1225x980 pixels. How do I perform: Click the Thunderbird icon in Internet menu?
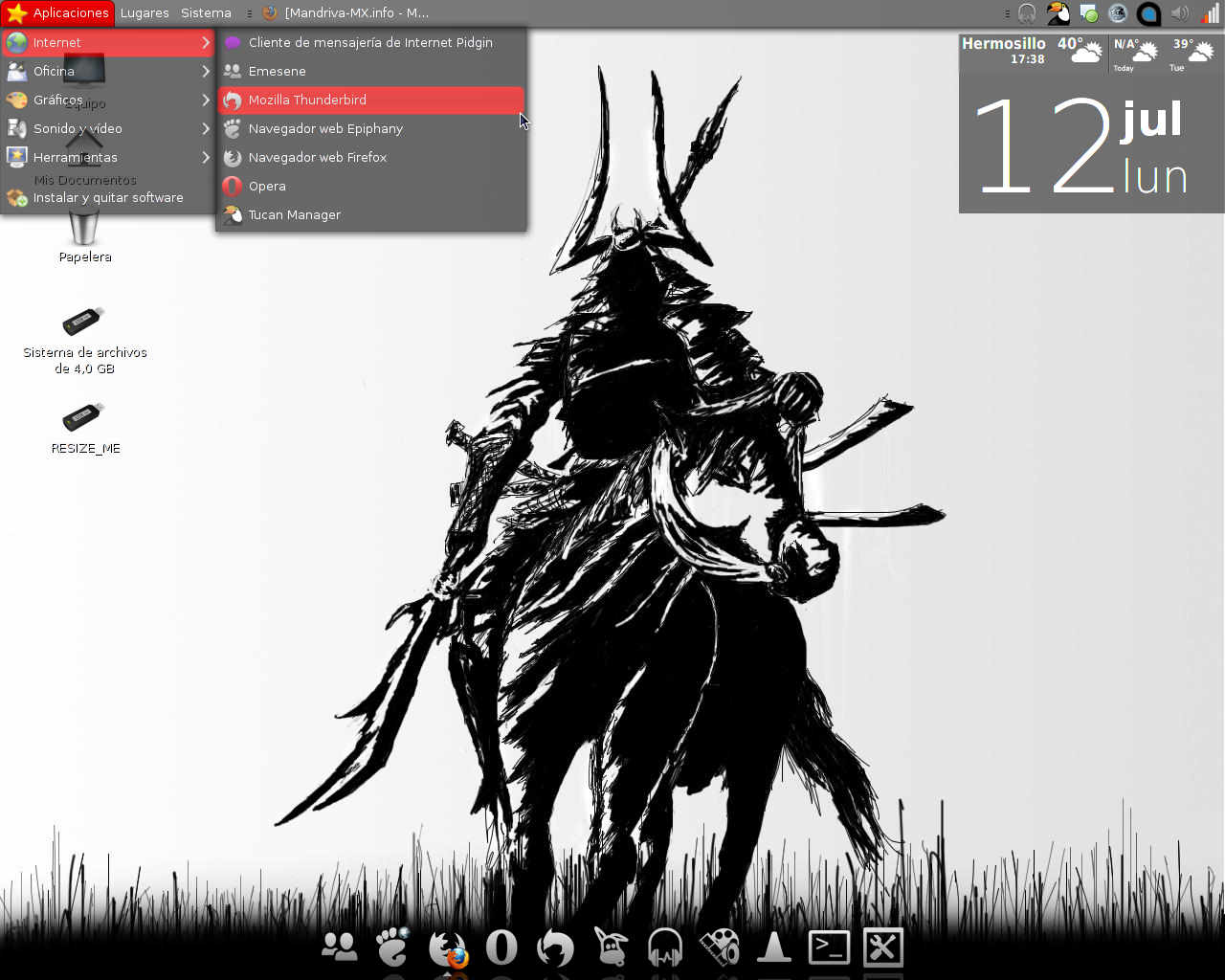tap(233, 100)
